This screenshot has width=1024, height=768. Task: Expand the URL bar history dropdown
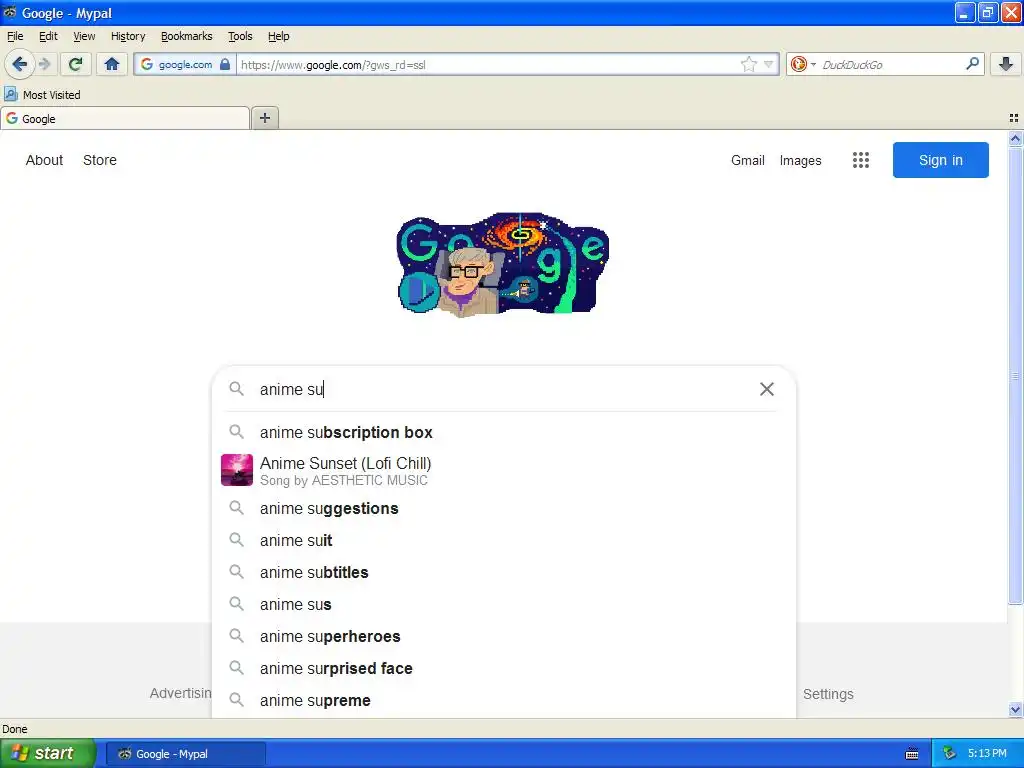769,64
